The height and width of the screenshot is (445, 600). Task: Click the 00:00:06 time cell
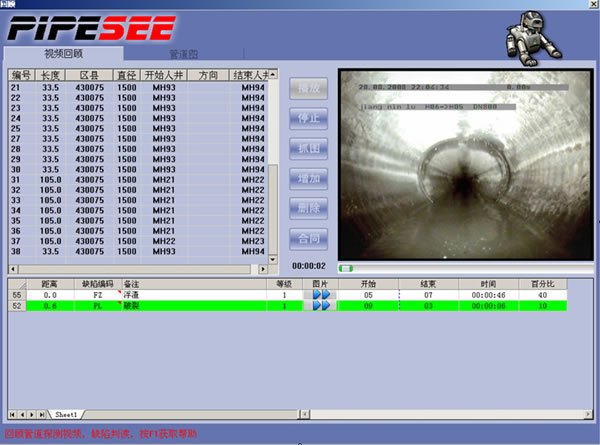[x=489, y=306]
